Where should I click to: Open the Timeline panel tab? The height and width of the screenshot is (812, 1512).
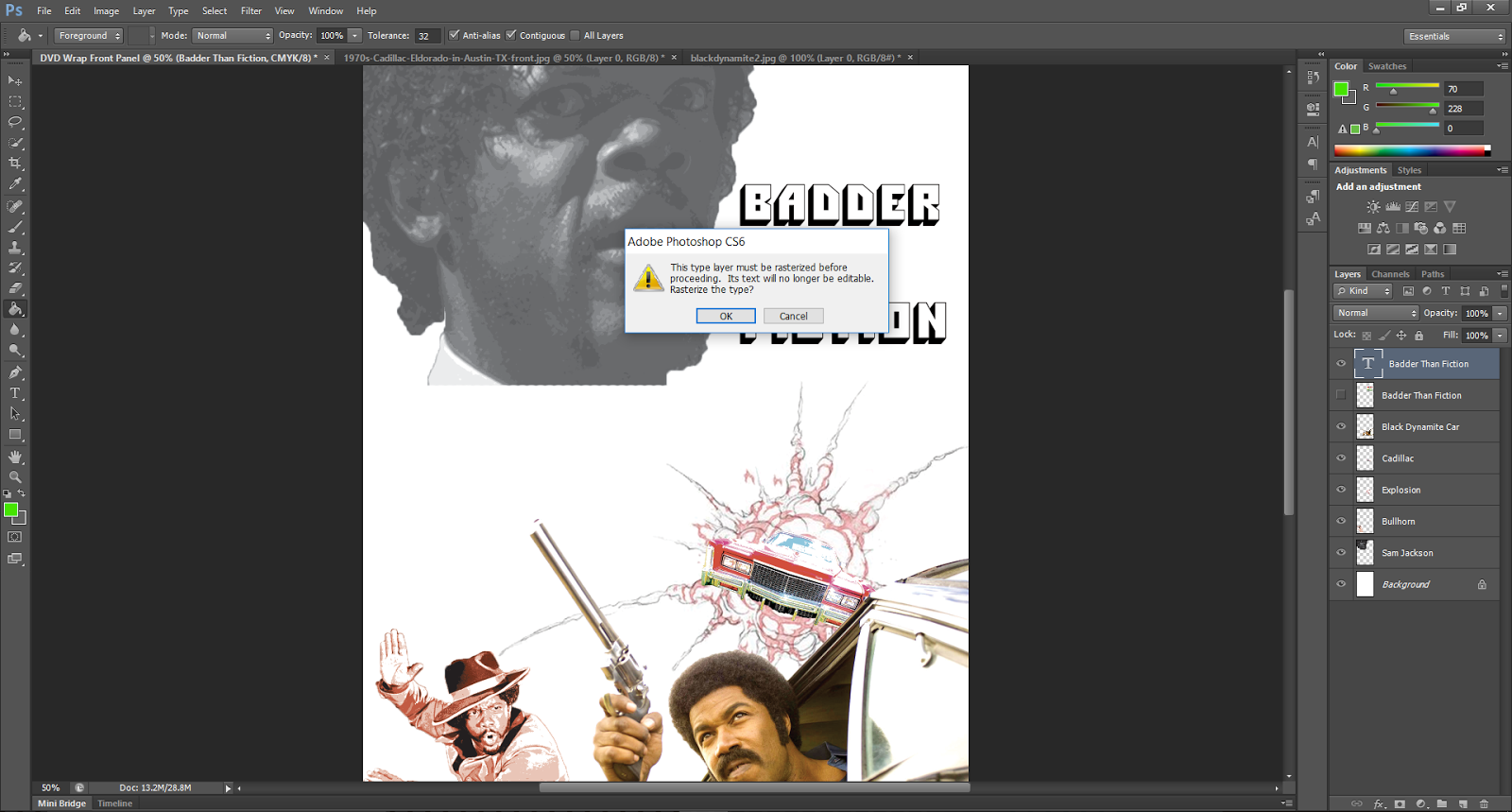click(x=115, y=803)
